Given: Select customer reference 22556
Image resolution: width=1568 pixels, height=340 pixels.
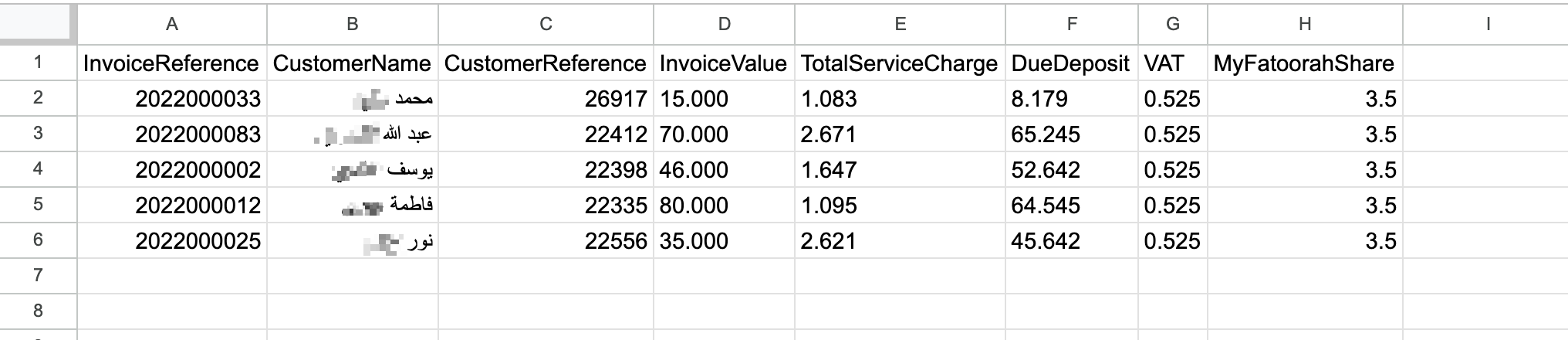Looking at the screenshot, I should pyautogui.click(x=546, y=240).
